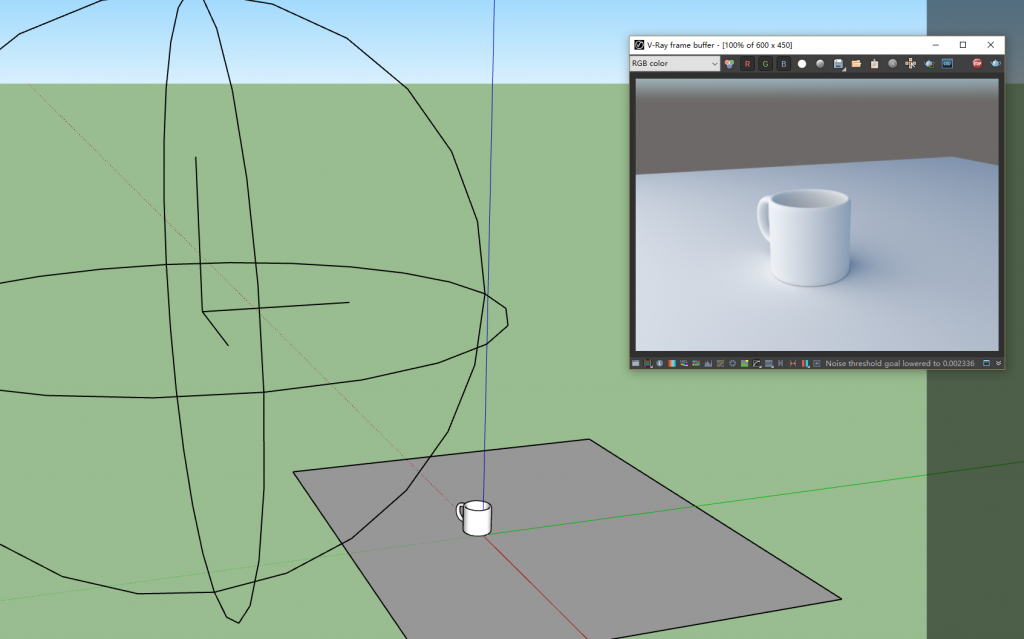This screenshot has height=639, width=1024.
Task: Stop the rendering with red stop button
Action: (977, 63)
